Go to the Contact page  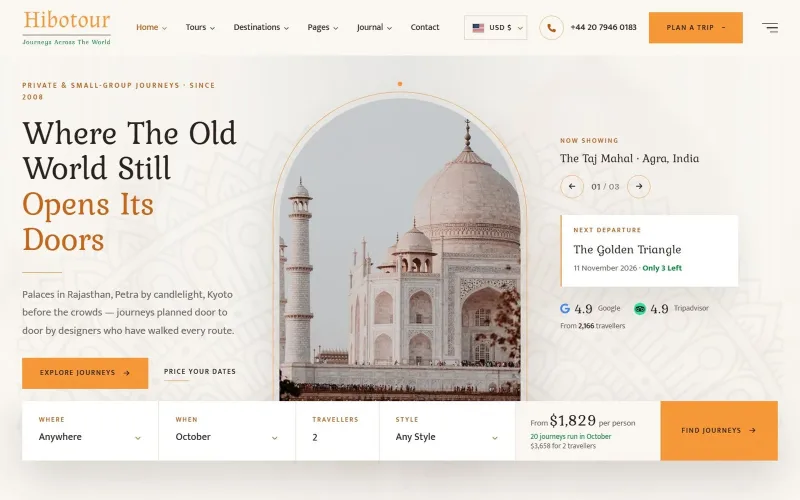click(424, 28)
